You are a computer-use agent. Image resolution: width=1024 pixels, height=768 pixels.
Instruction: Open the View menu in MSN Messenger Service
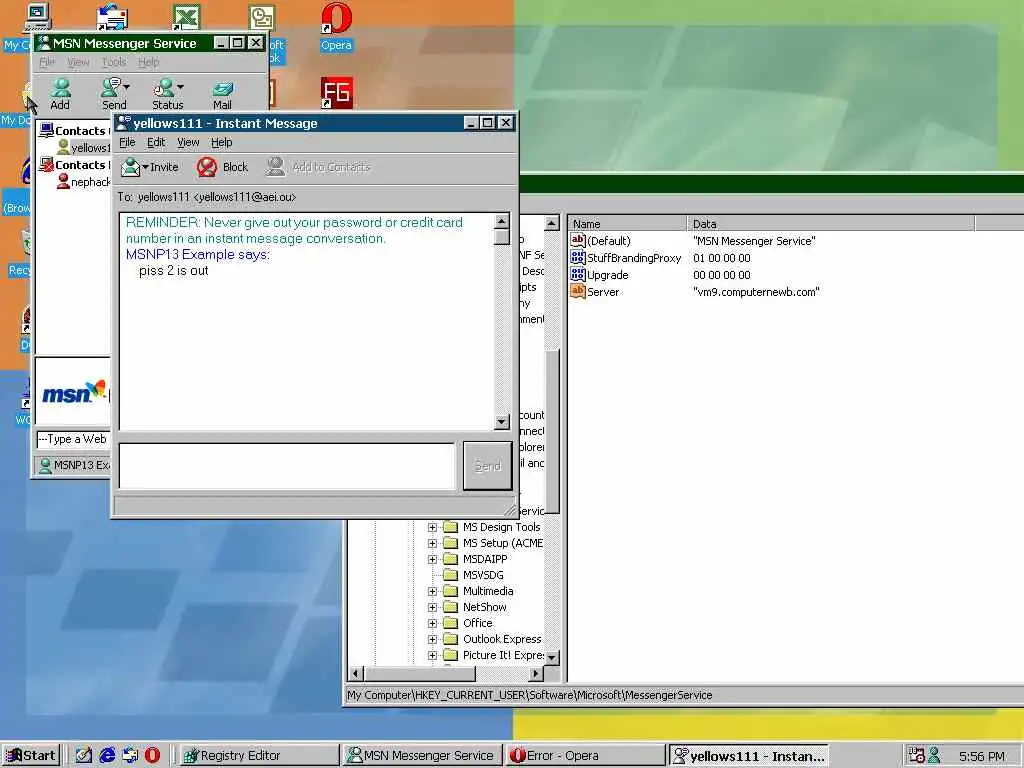(x=78, y=62)
